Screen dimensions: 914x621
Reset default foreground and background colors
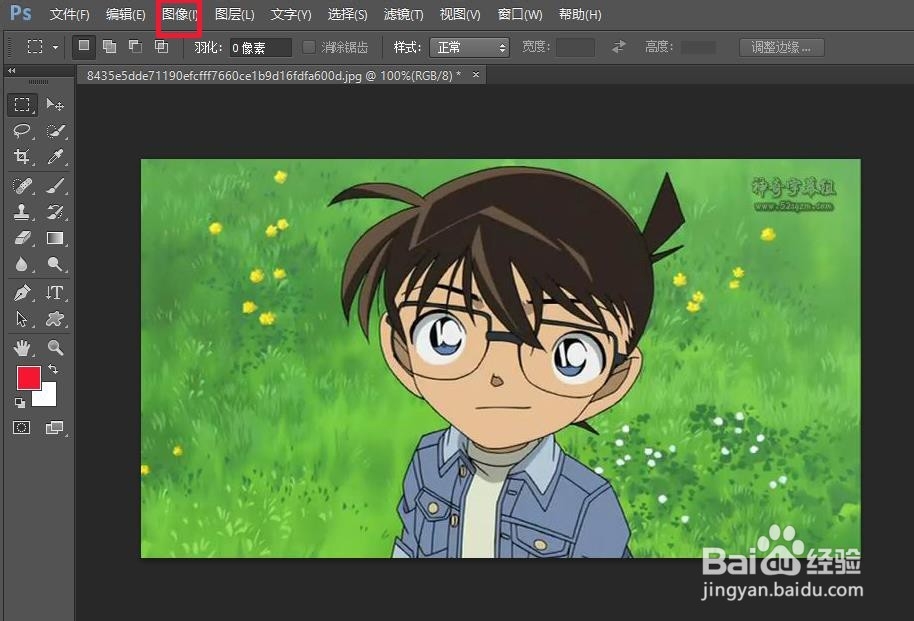tap(20, 403)
